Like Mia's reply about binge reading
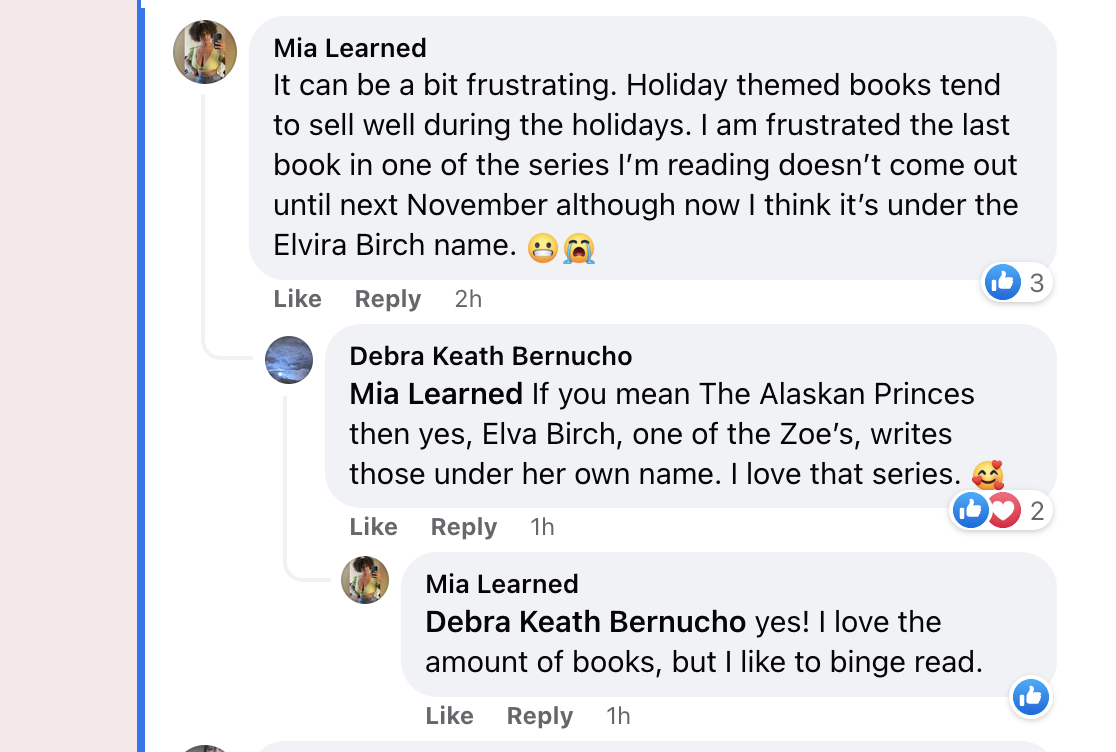1116x752 pixels. pyautogui.click(x=449, y=716)
